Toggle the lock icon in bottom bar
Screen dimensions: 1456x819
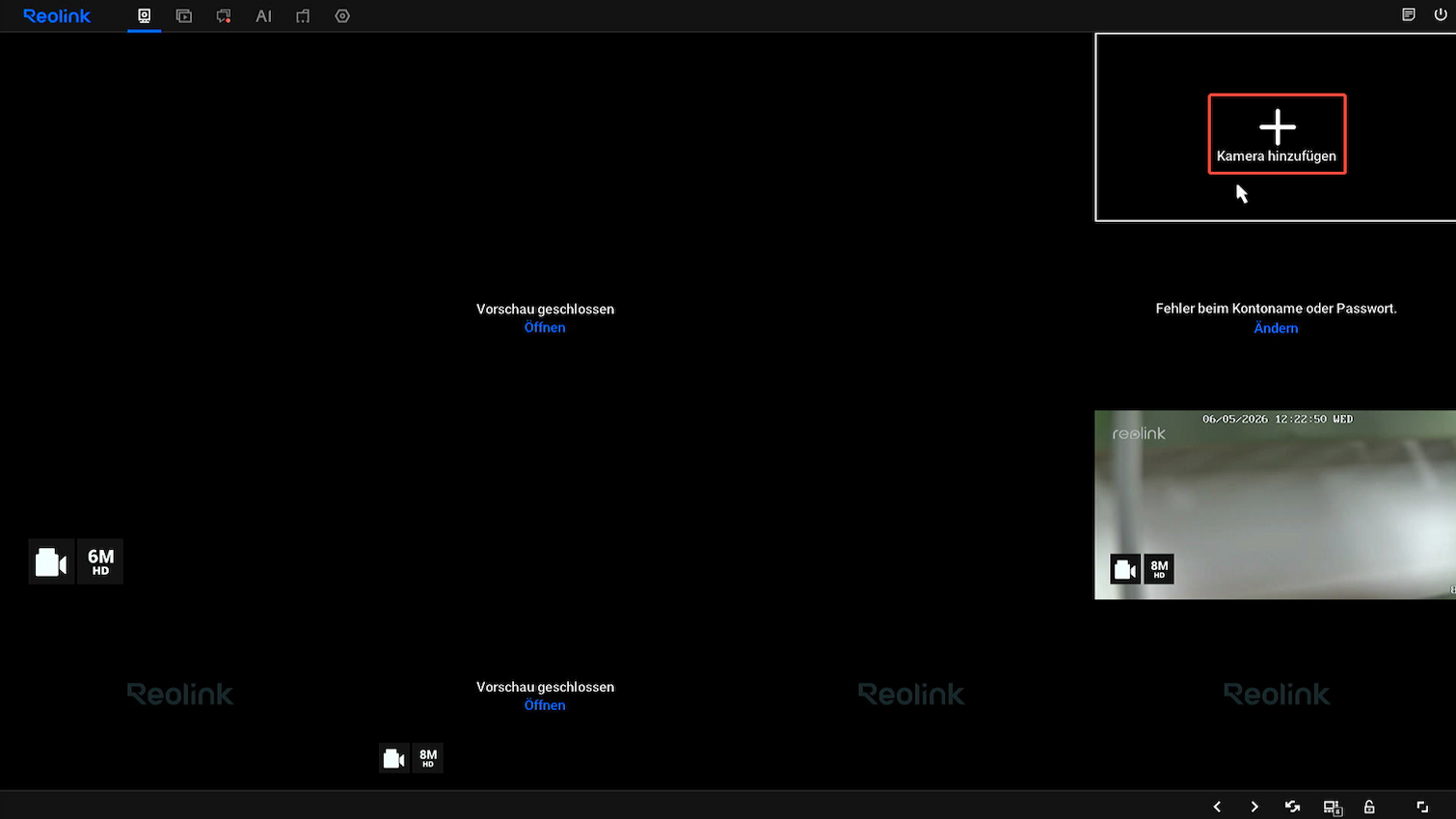point(1369,806)
